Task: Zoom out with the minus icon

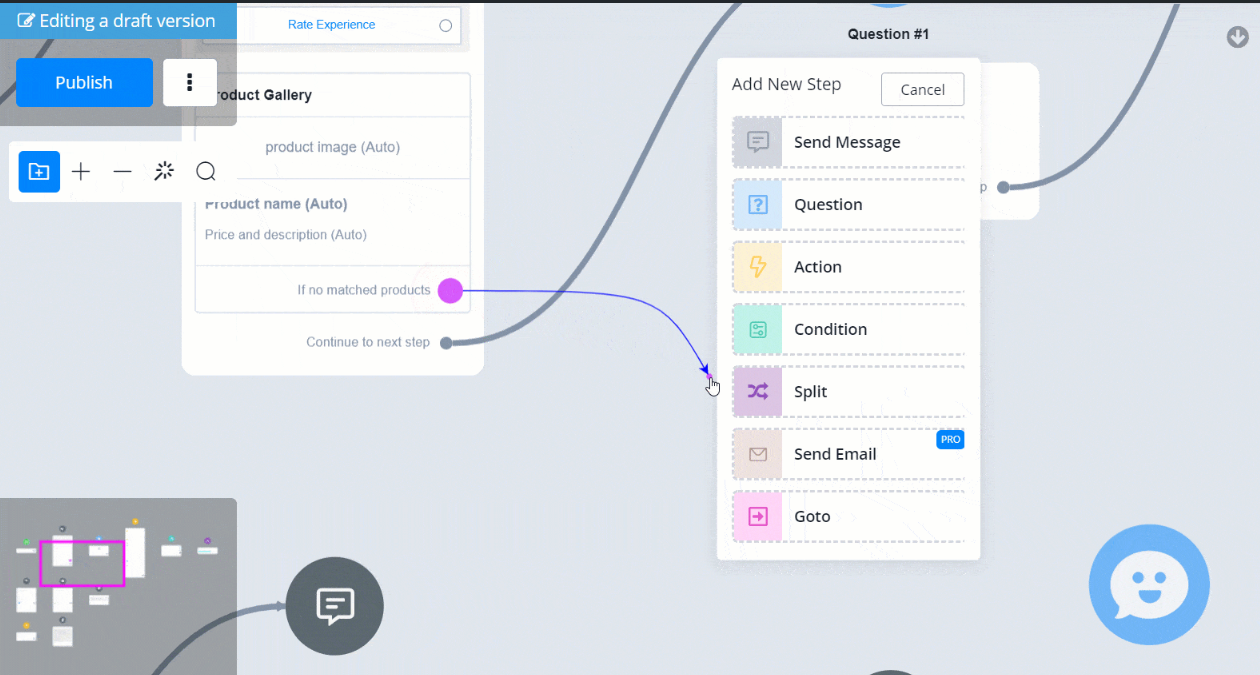Action: [x=122, y=172]
